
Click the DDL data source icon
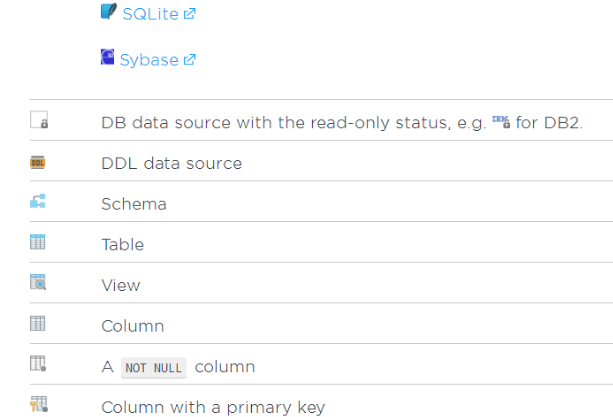(x=39, y=162)
